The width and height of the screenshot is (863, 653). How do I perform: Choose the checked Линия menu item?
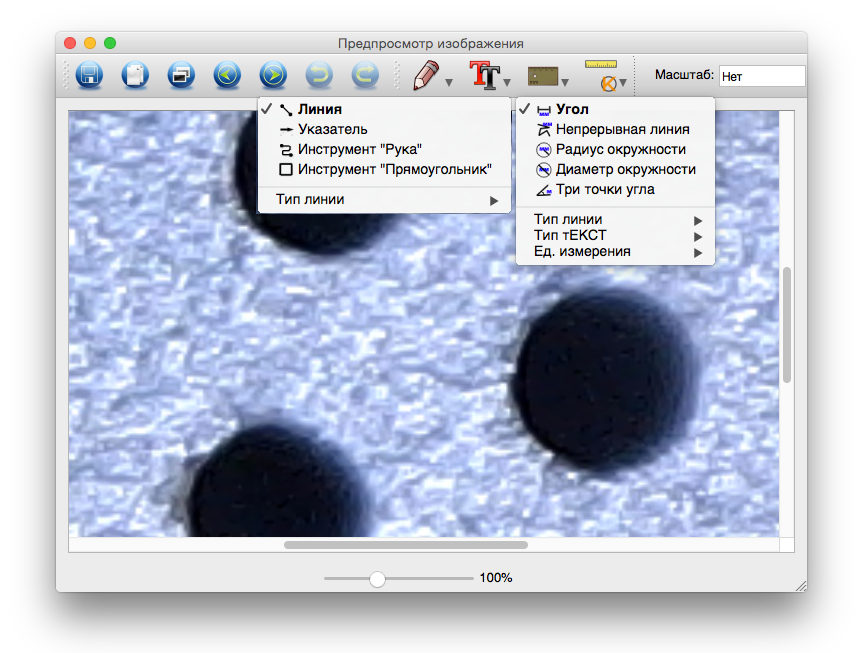(384, 109)
